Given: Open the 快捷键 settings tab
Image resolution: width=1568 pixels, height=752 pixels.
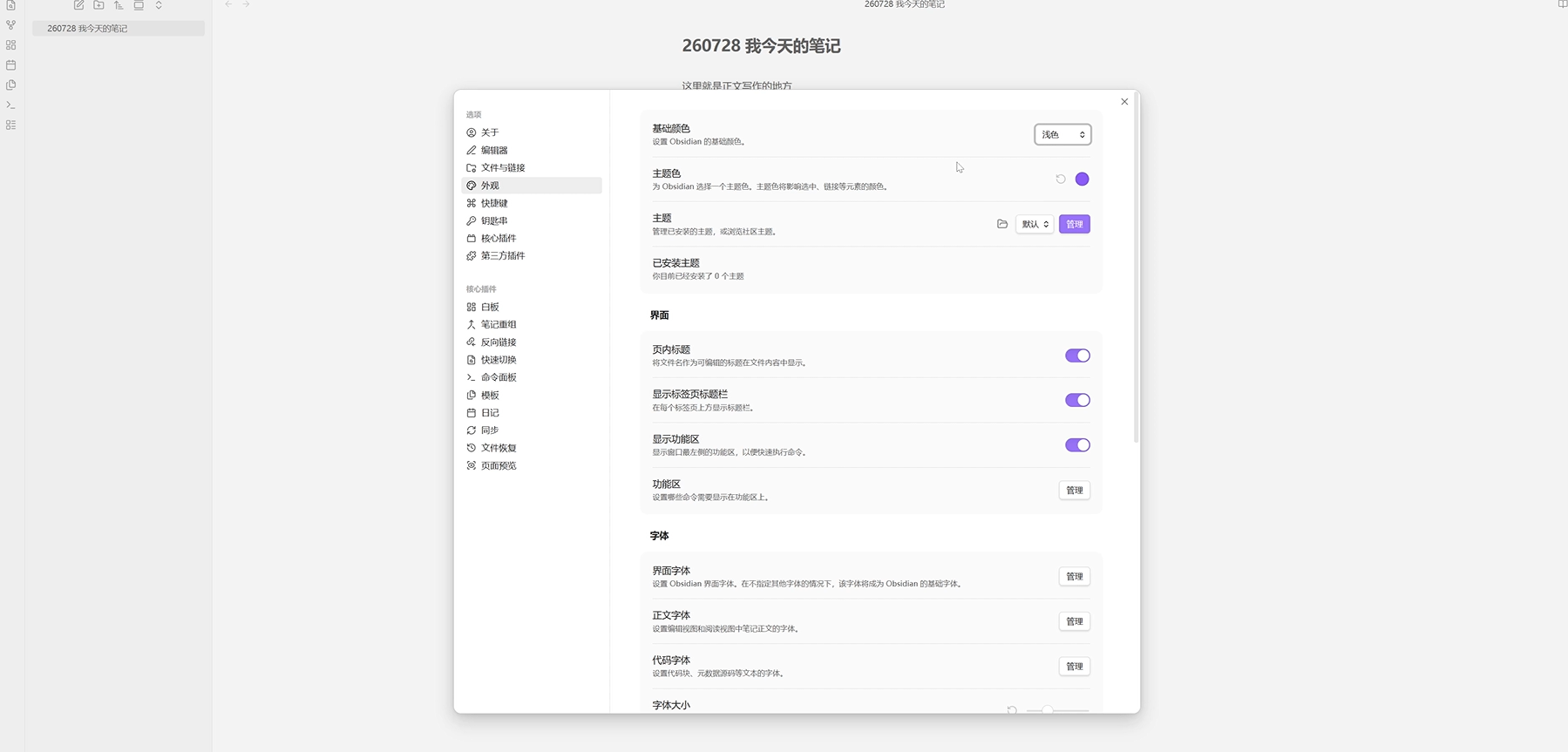Looking at the screenshot, I should (532, 203).
